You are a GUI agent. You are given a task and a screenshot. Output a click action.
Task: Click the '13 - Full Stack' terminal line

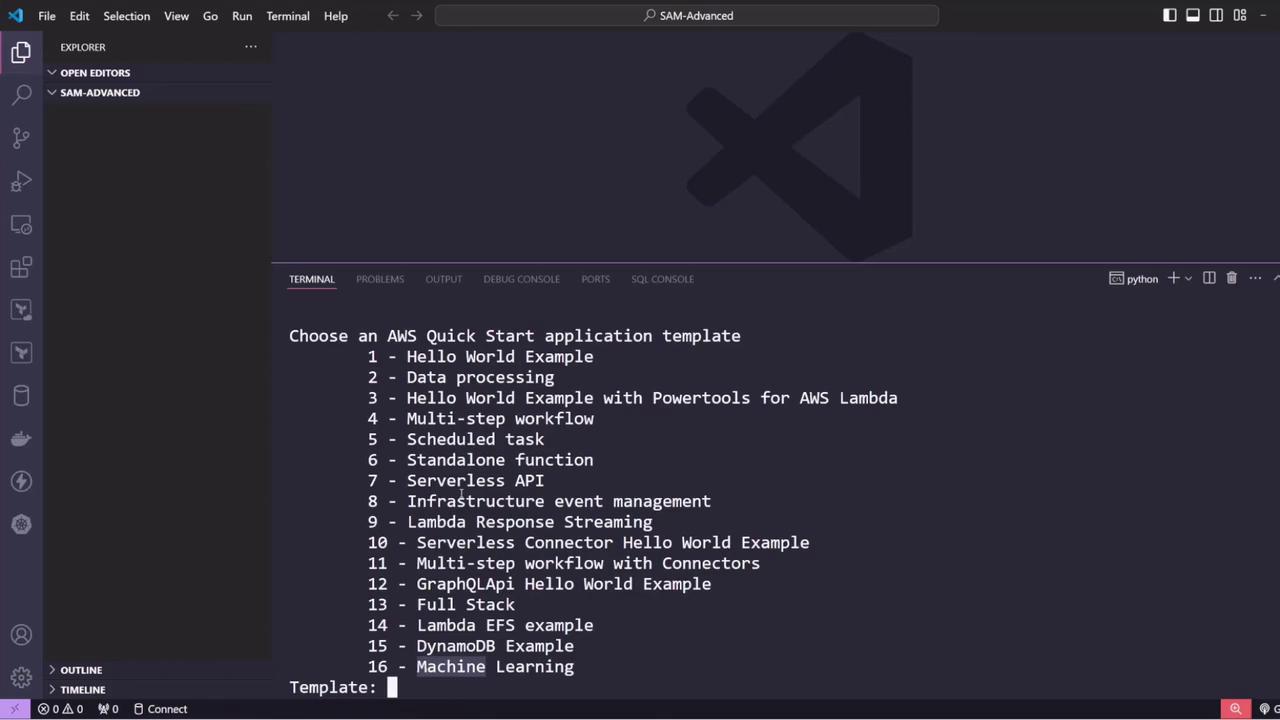[441, 605]
